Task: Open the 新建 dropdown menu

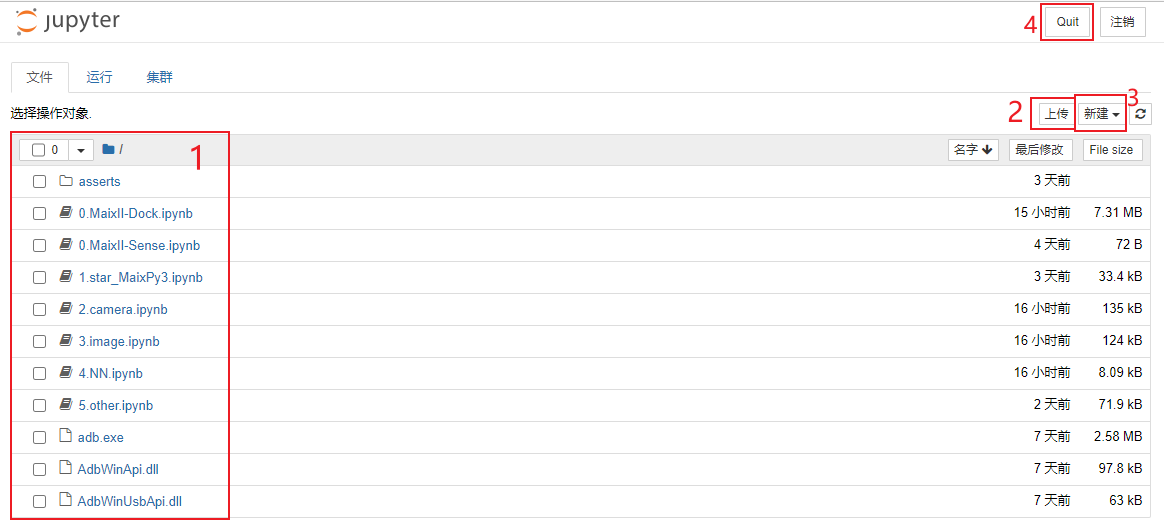Action: (1101, 114)
